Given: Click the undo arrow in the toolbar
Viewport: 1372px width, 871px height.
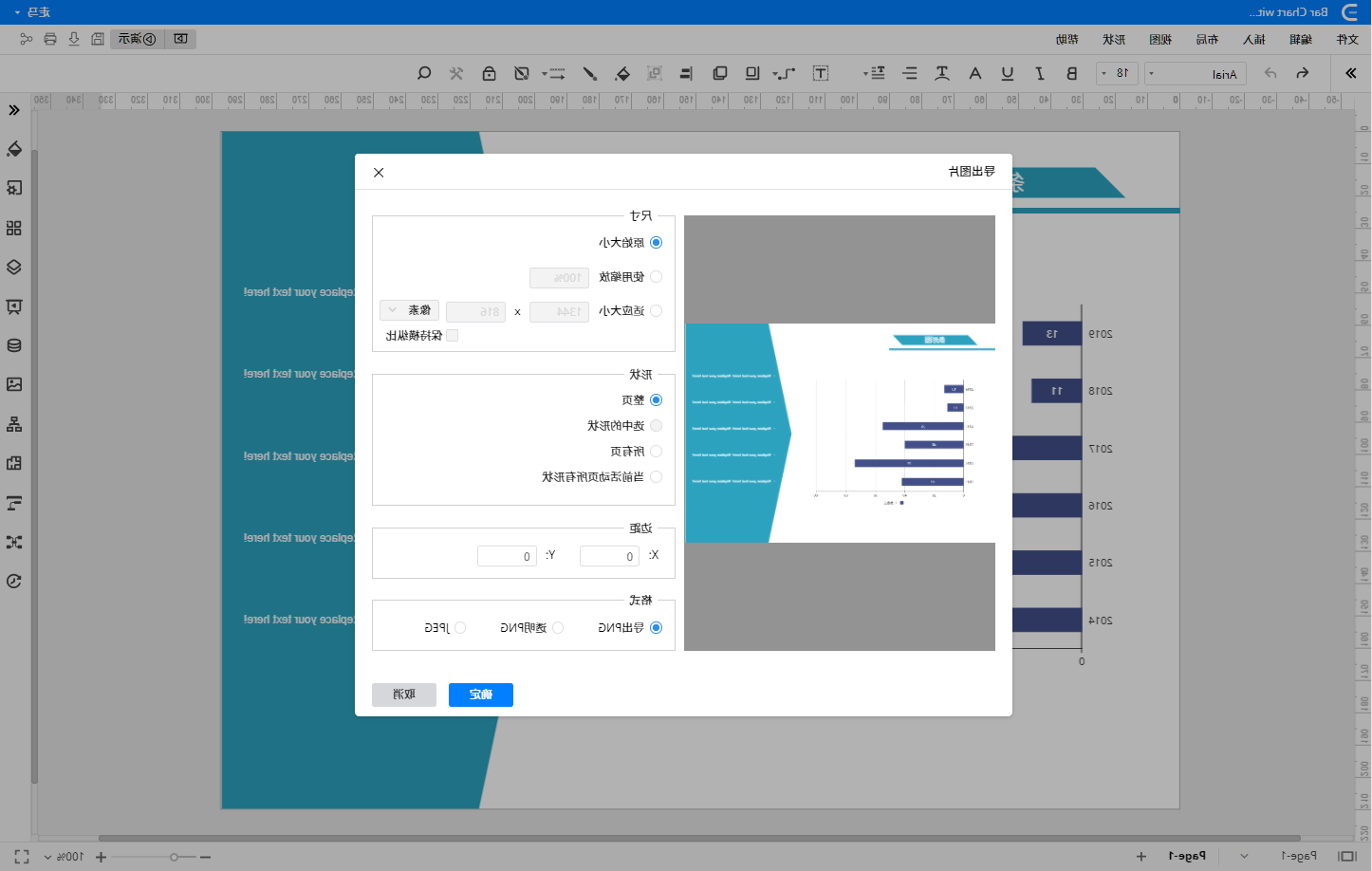Looking at the screenshot, I should click(1303, 73).
